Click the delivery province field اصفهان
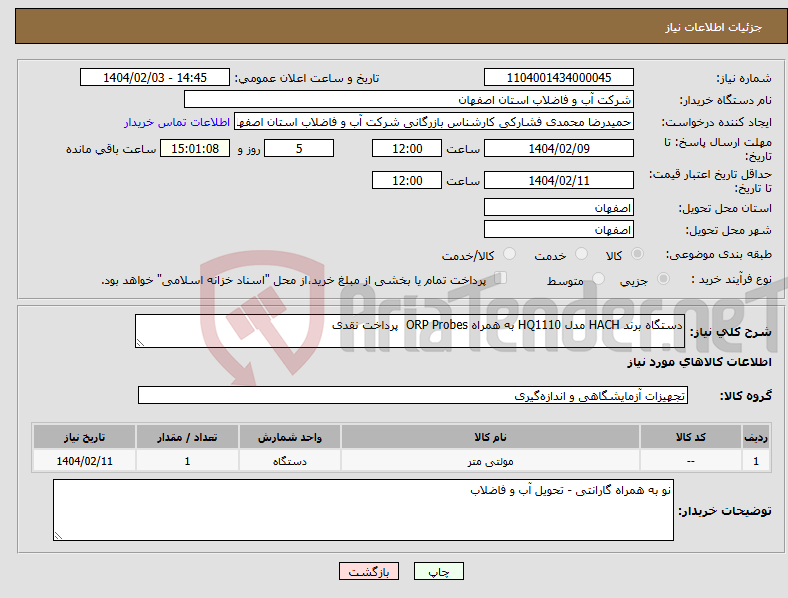Screen dimensions: 788x598 click(x=558, y=207)
